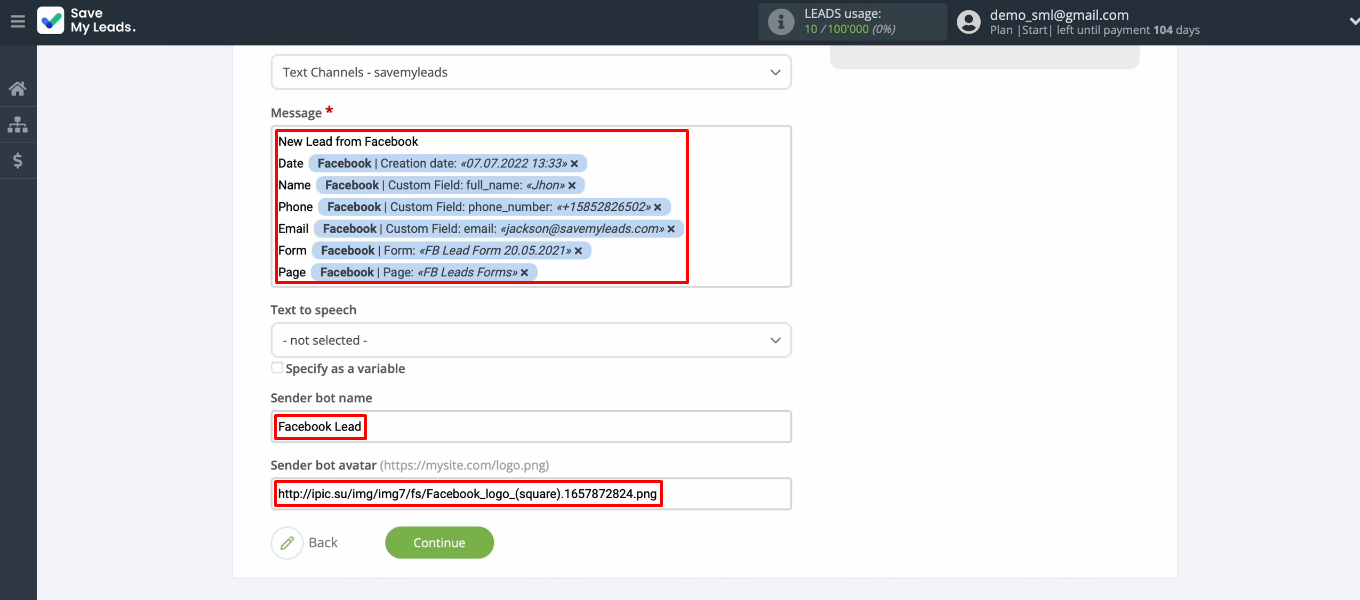Select the Facebook Form tag

452,251
